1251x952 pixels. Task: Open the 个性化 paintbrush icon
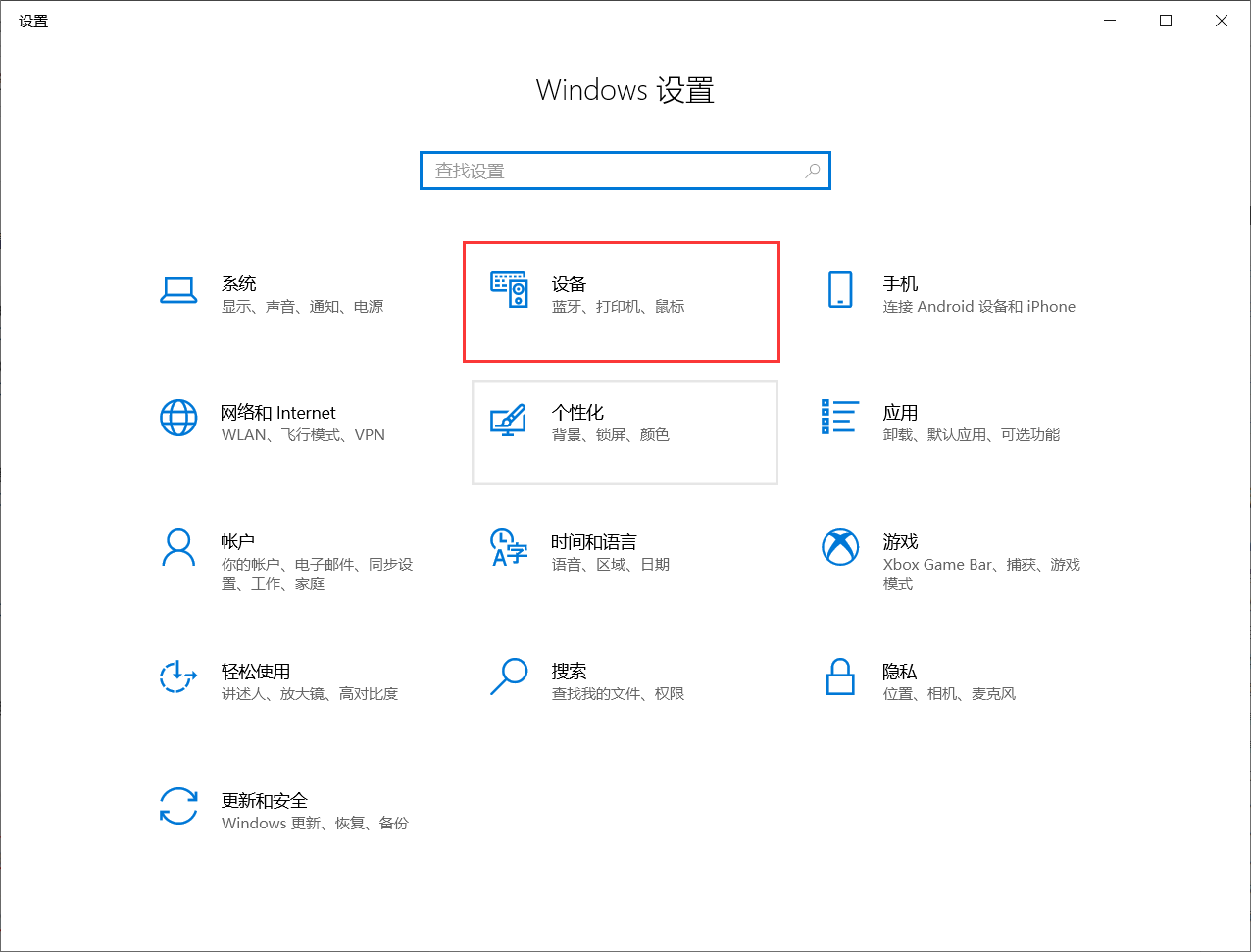click(509, 419)
